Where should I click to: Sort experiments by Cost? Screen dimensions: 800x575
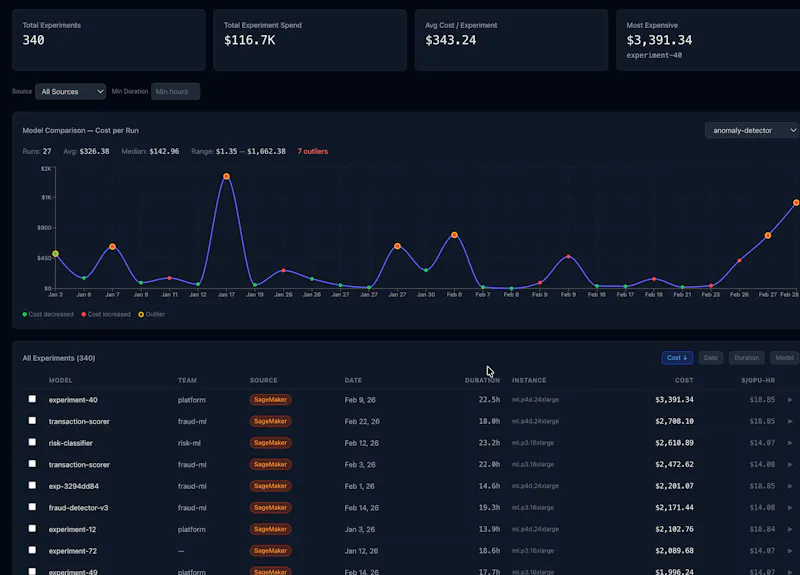click(677, 358)
